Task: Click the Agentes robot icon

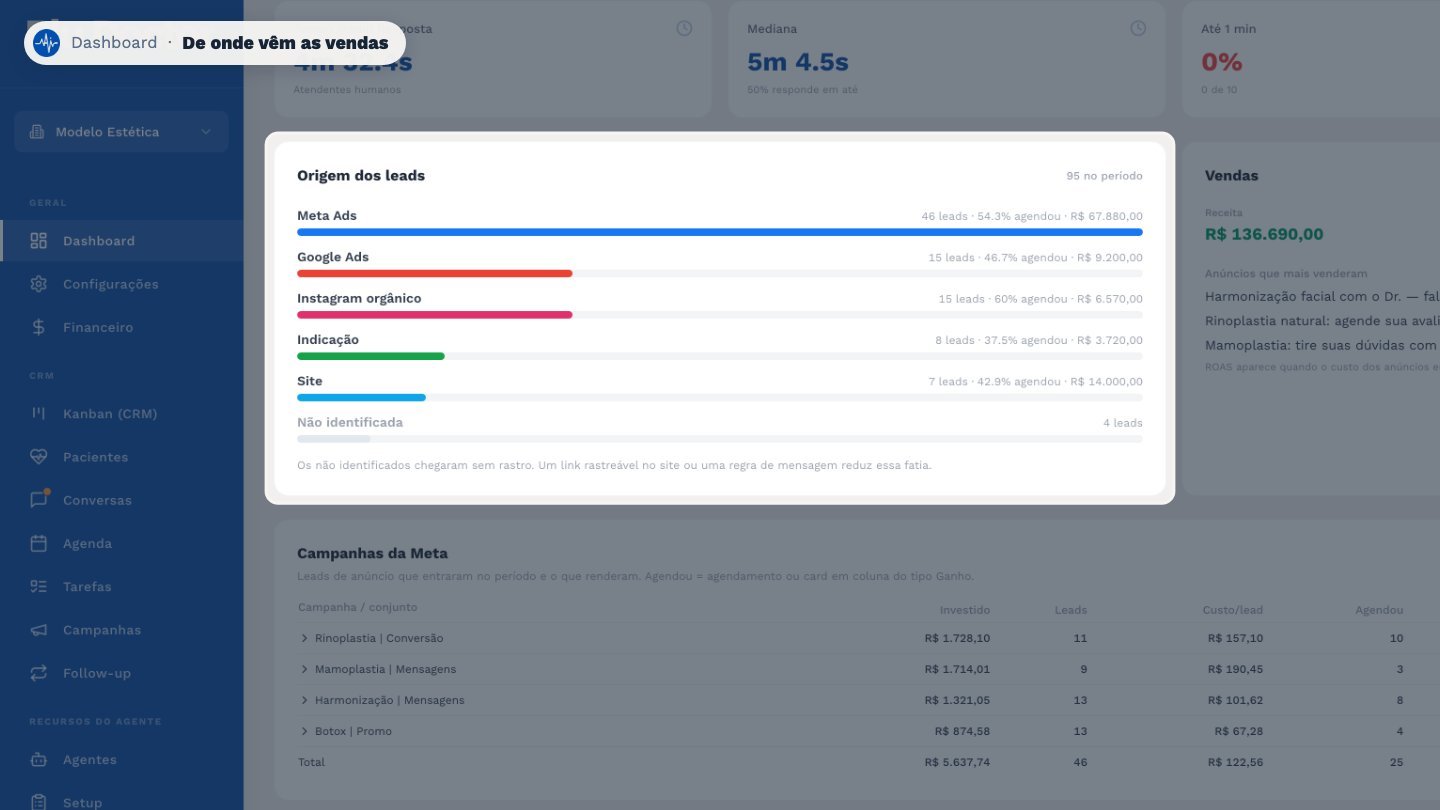Action: pos(39,760)
